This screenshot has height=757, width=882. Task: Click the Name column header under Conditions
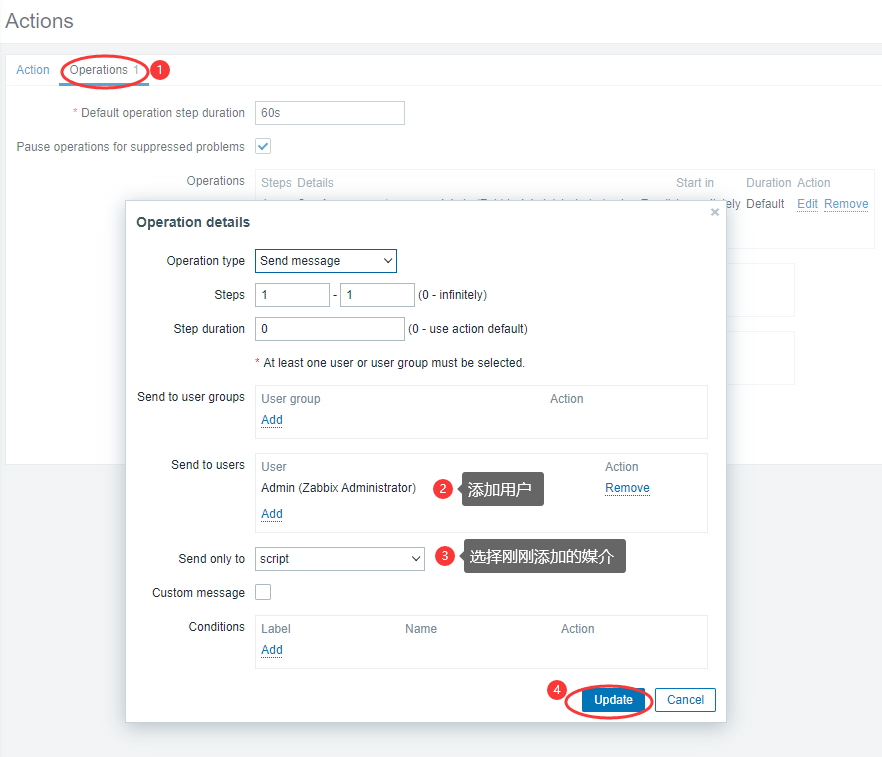[421, 629]
